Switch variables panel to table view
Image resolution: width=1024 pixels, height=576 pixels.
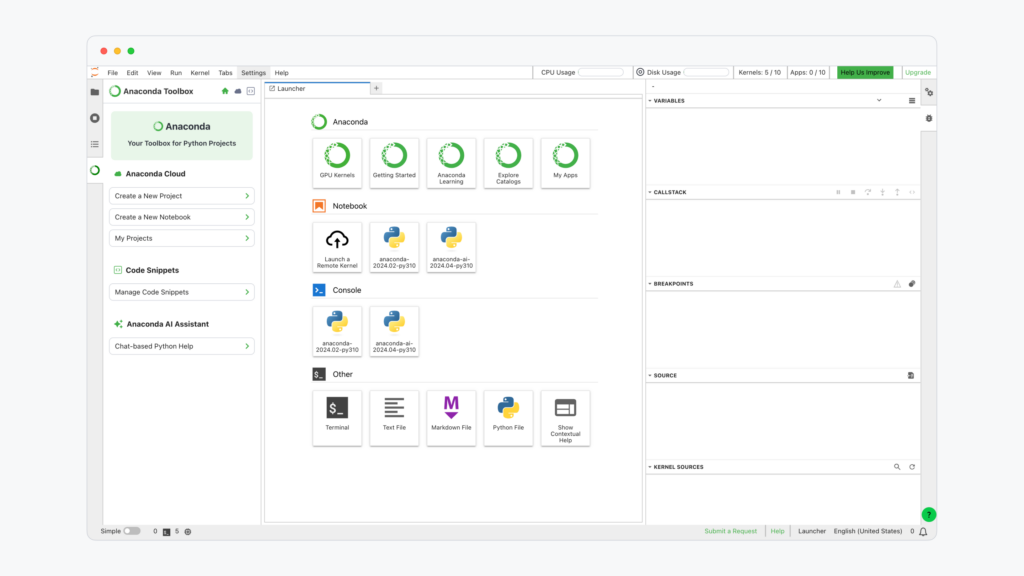[912, 101]
